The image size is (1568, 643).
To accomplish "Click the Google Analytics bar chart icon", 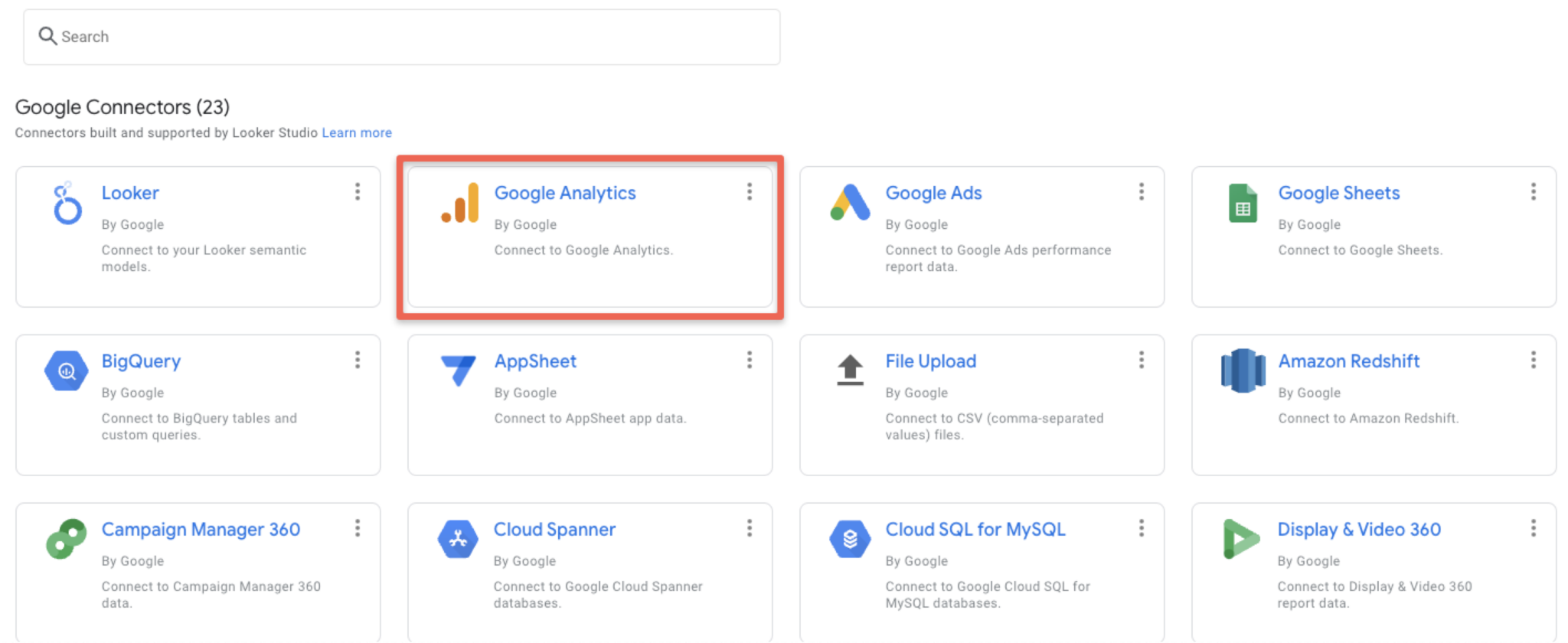I will pos(460,204).
